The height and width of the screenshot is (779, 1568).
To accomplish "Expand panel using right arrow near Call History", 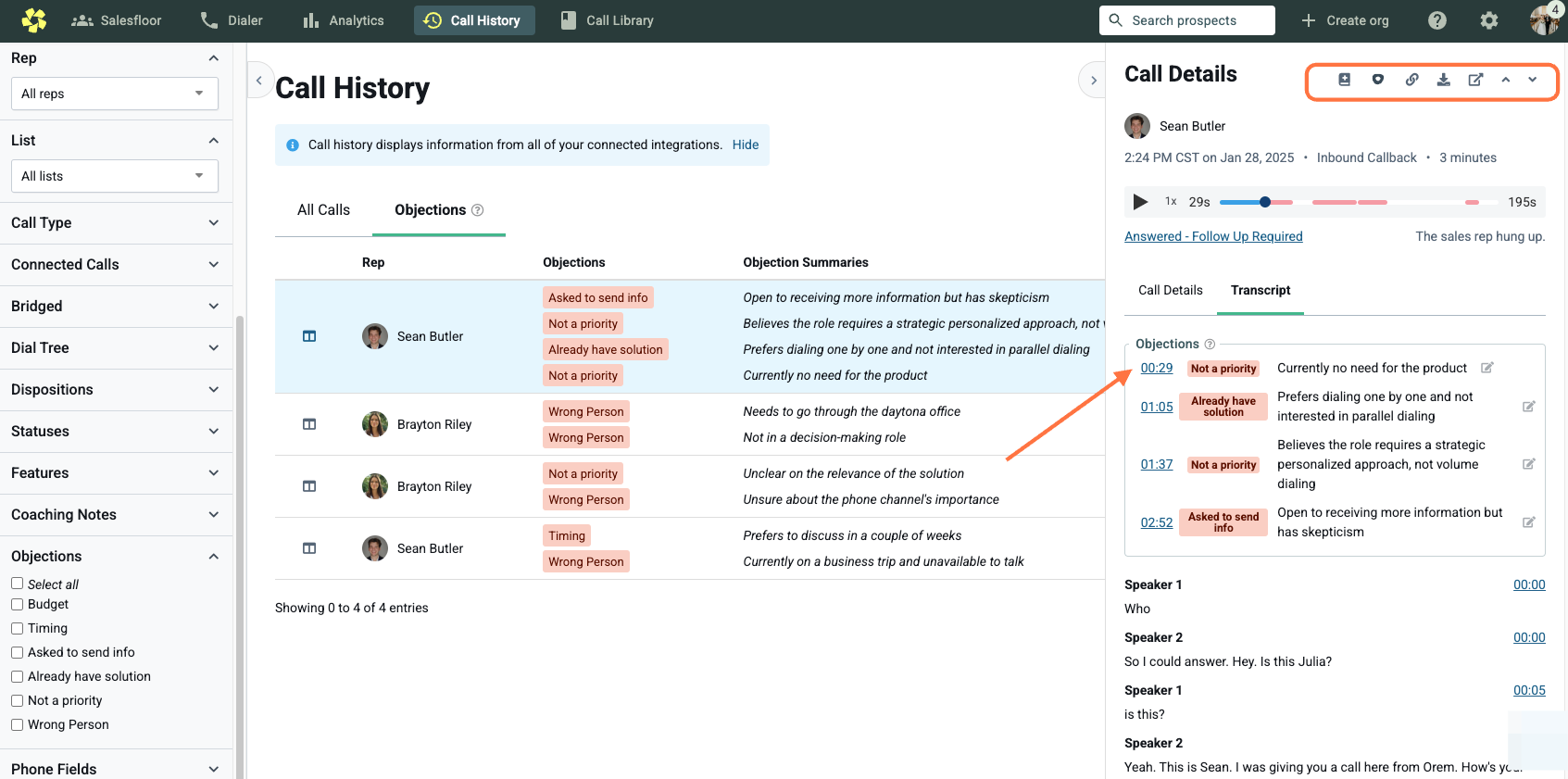I will coord(1093,81).
